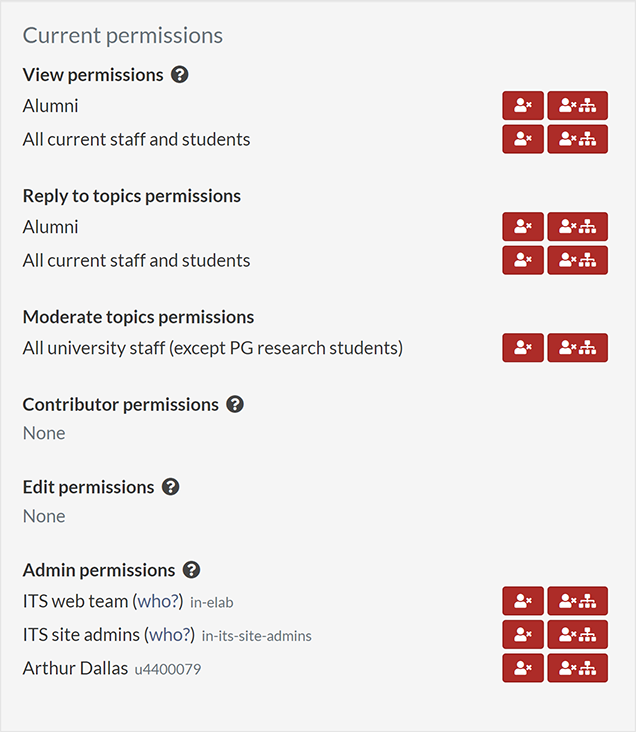The height and width of the screenshot is (732, 636).
Task: Remove ITS site admins admin permission
Action: (x=523, y=634)
